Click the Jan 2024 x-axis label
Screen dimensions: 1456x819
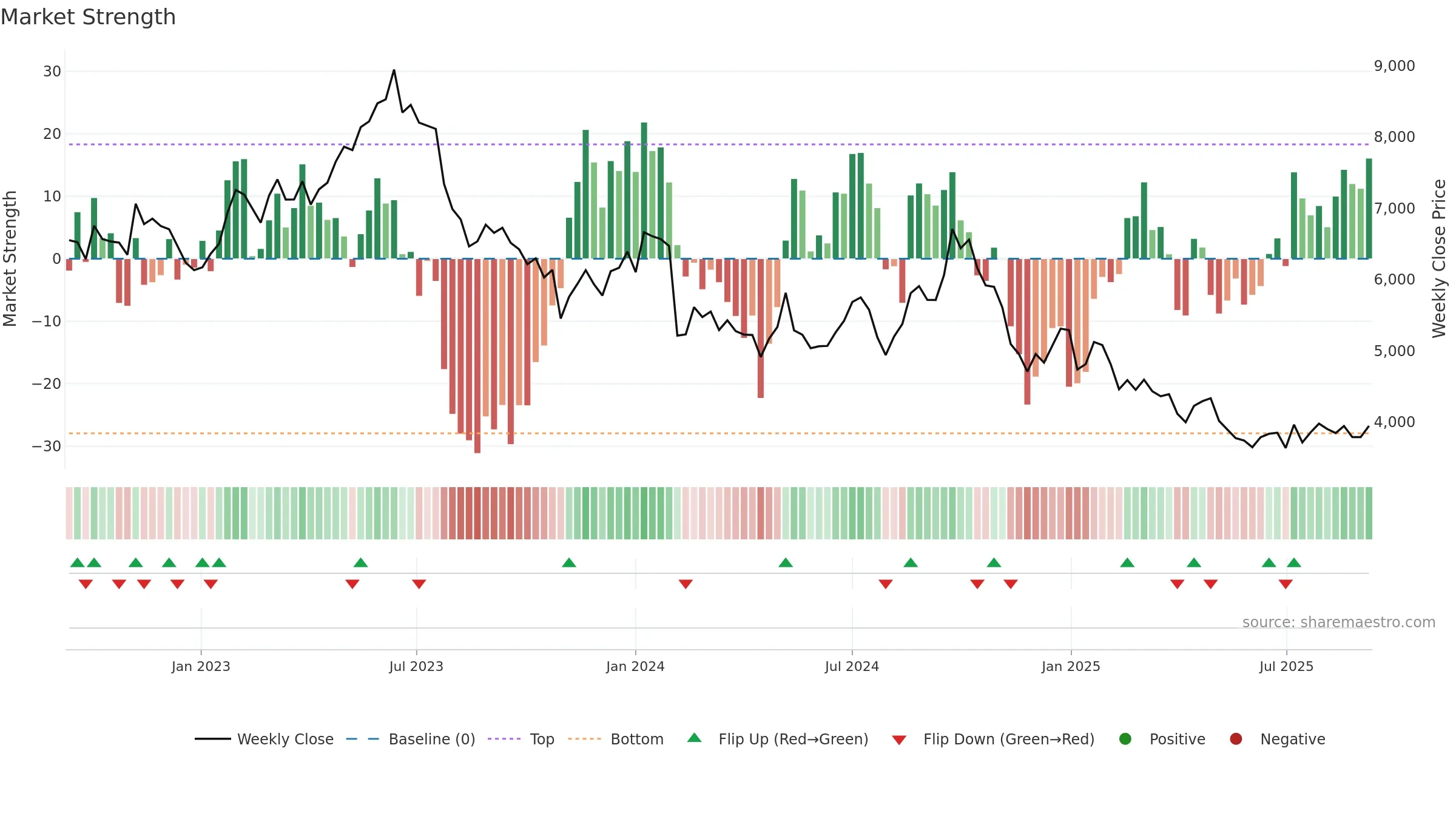pyautogui.click(x=635, y=666)
